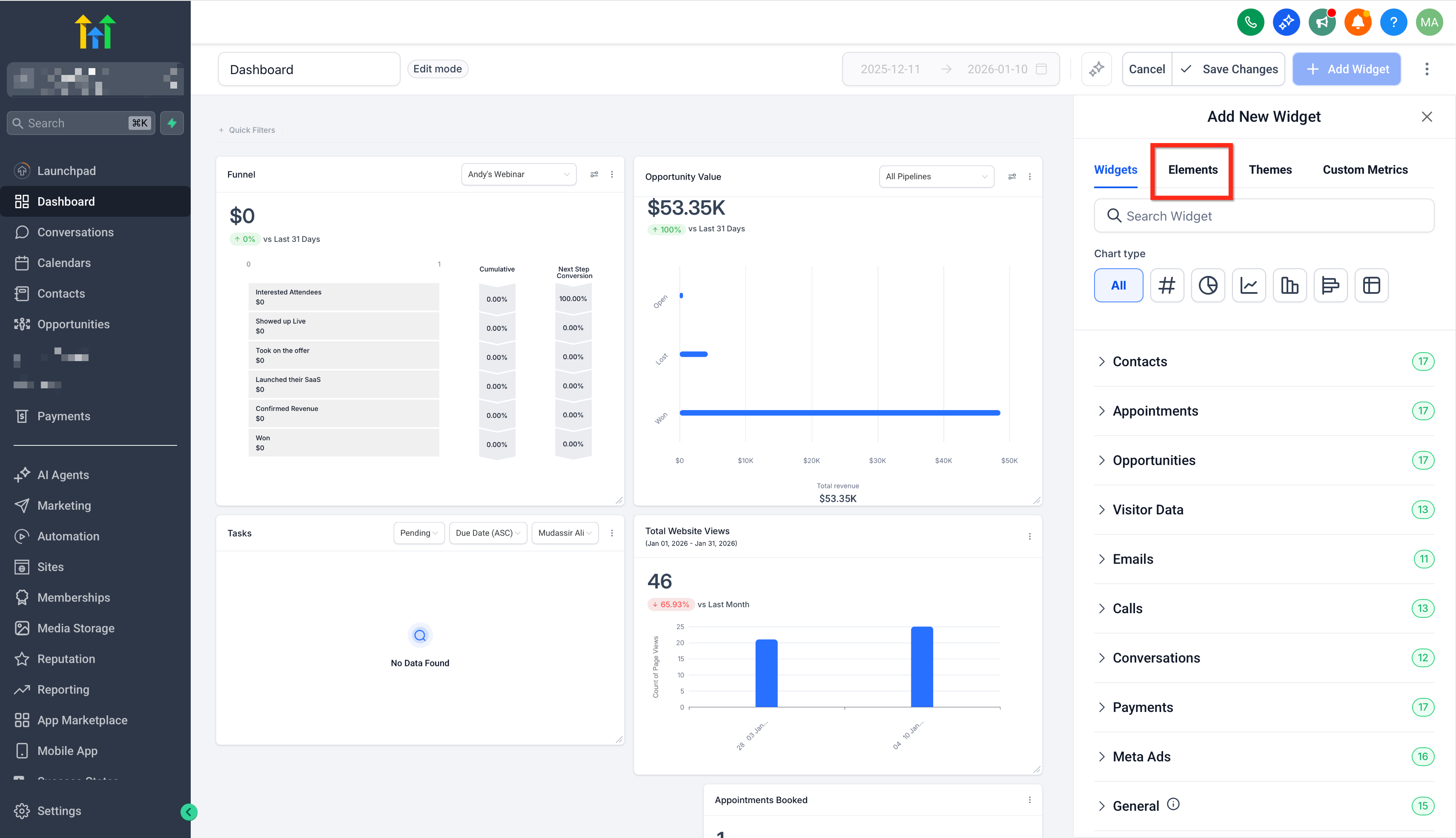Viewport: 1456px width, 838px height.
Task: Open Andy's Webinar pipeline dropdown
Action: [x=518, y=175]
